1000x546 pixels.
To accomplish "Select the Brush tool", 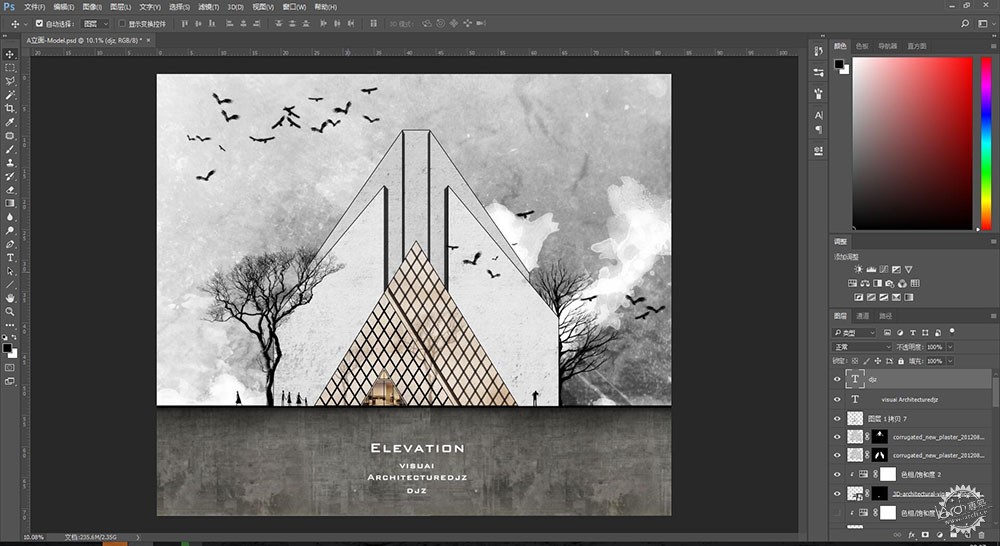I will [10, 149].
